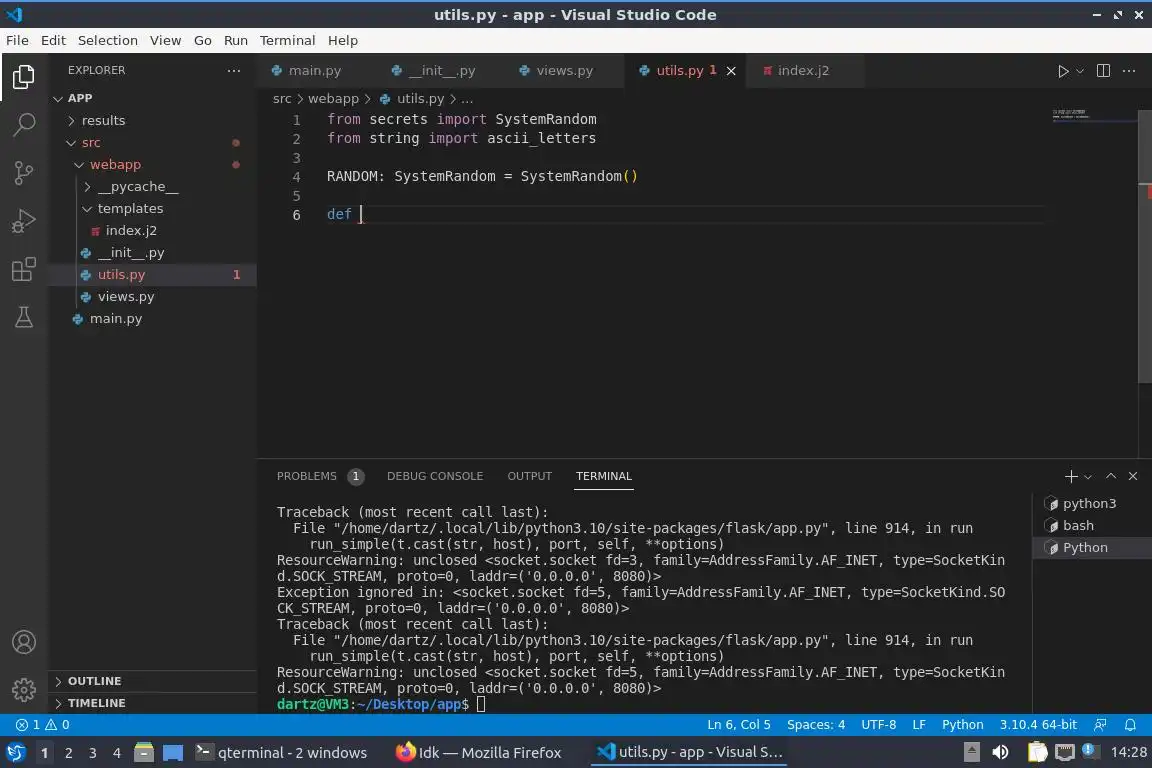Open the Selection menu
The width and height of the screenshot is (1152, 768).
coord(107,40)
